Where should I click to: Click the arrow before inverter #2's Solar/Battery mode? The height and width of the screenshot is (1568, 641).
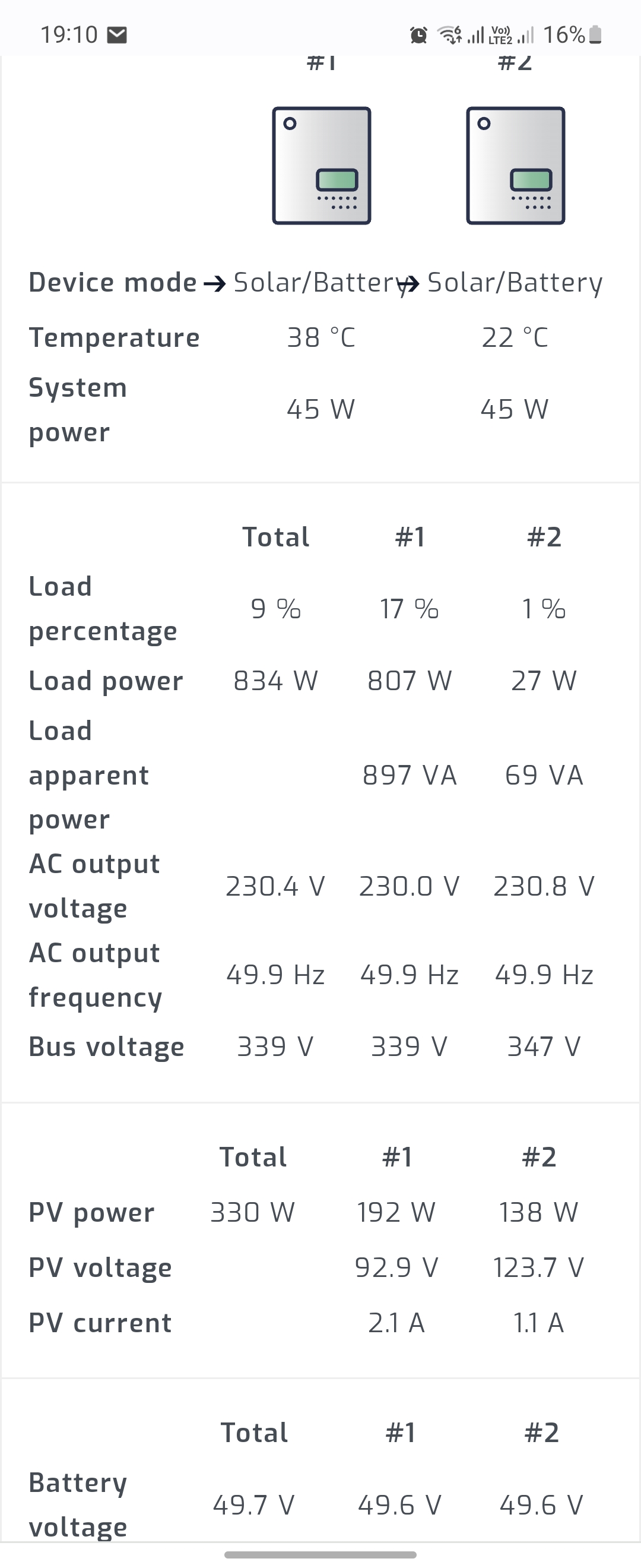coord(411,284)
